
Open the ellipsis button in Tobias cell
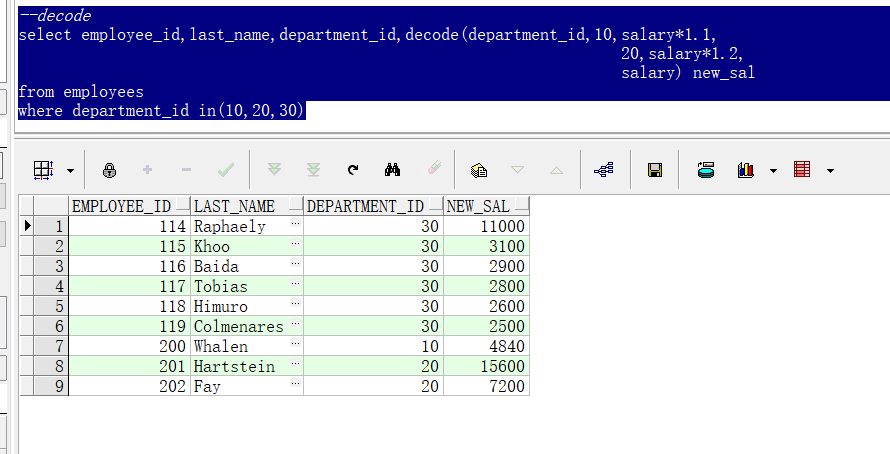pyautogui.click(x=295, y=283)
